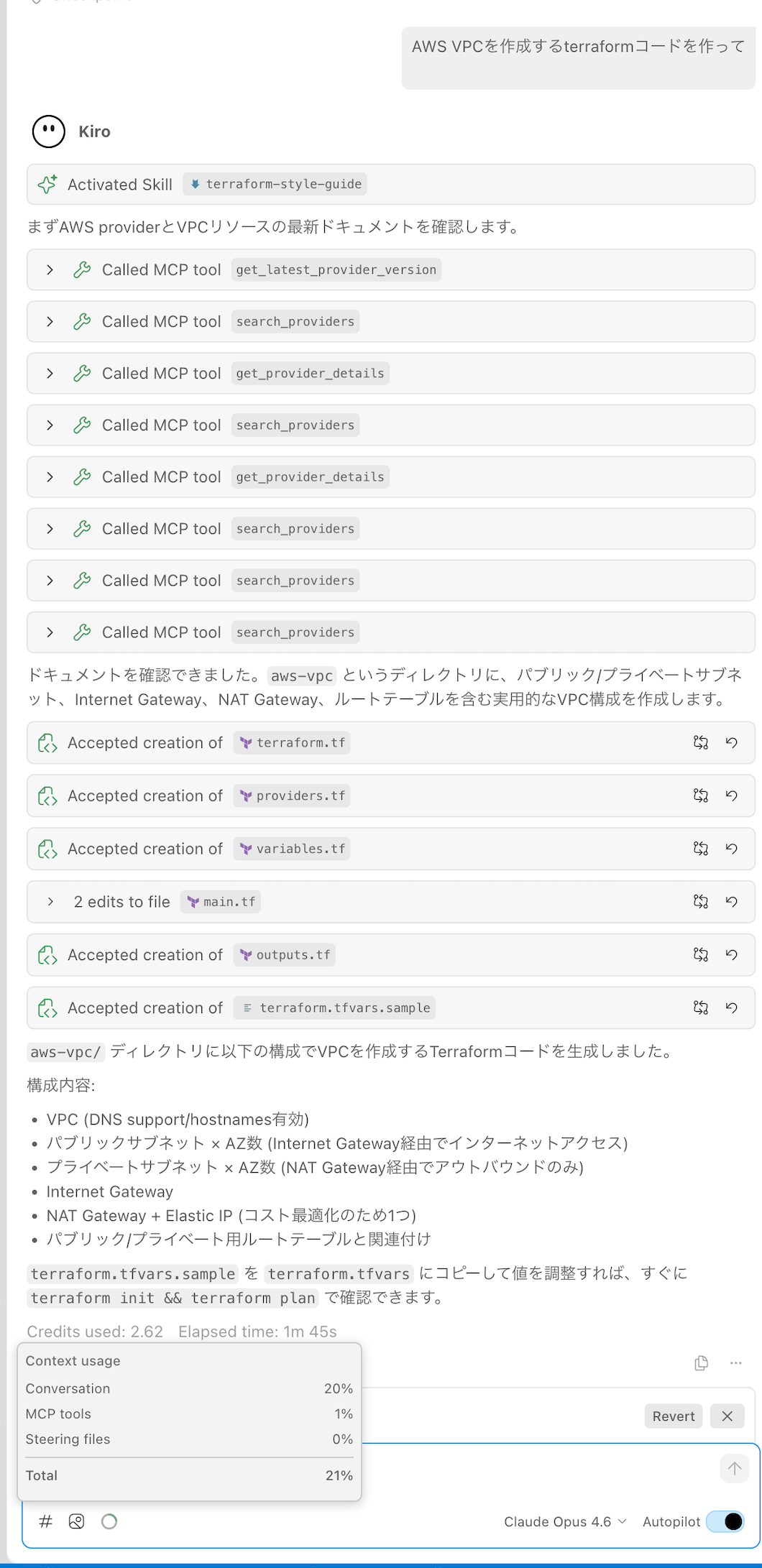Open the Claude Opus 4.6 model selector
The image size is (762, 1568).
[x=564, y=1521]
